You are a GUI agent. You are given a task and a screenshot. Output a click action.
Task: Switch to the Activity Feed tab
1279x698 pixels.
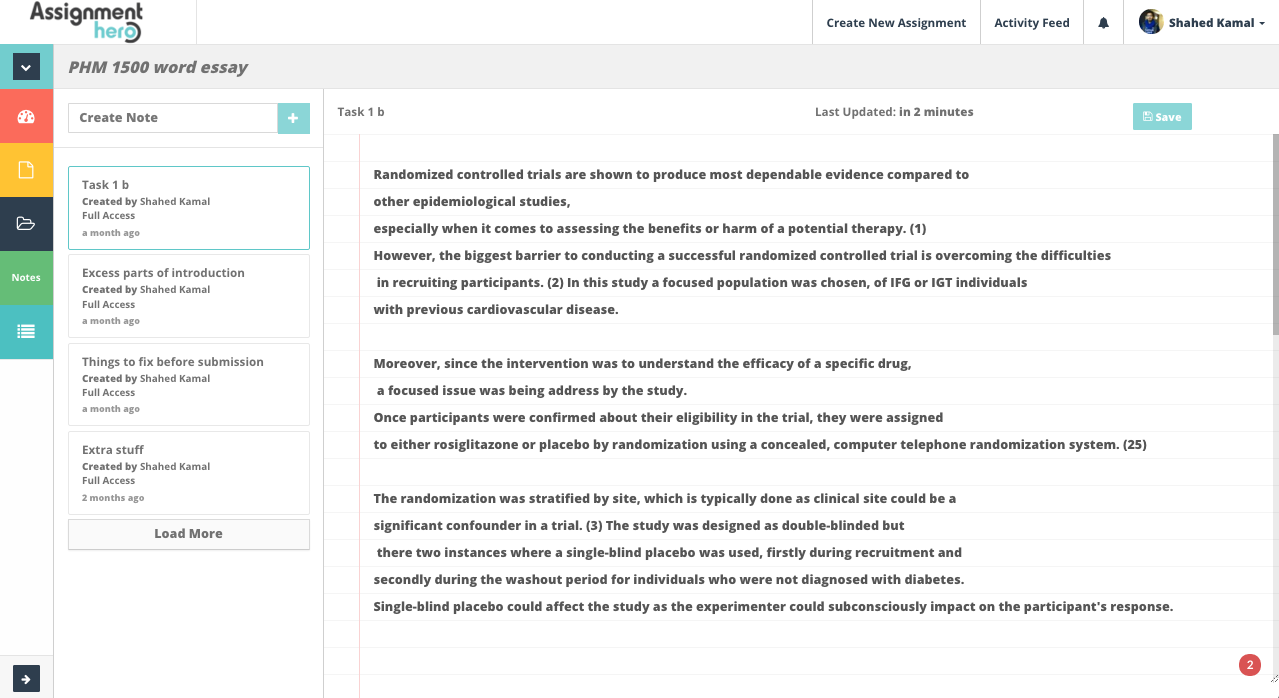1031,22
